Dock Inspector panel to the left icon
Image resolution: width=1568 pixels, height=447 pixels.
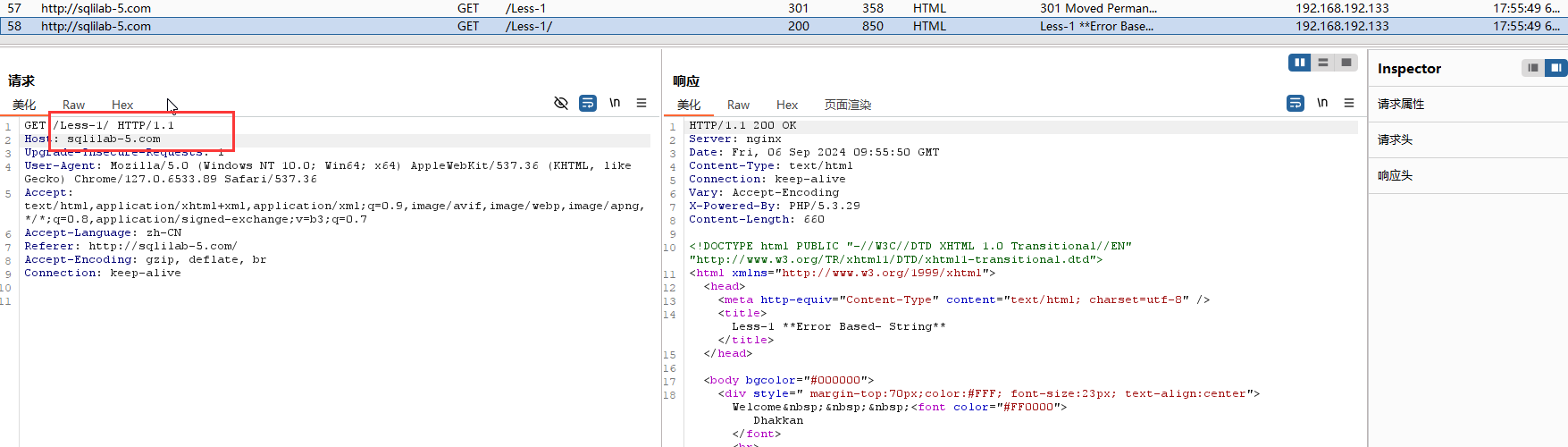[1533, 68]
